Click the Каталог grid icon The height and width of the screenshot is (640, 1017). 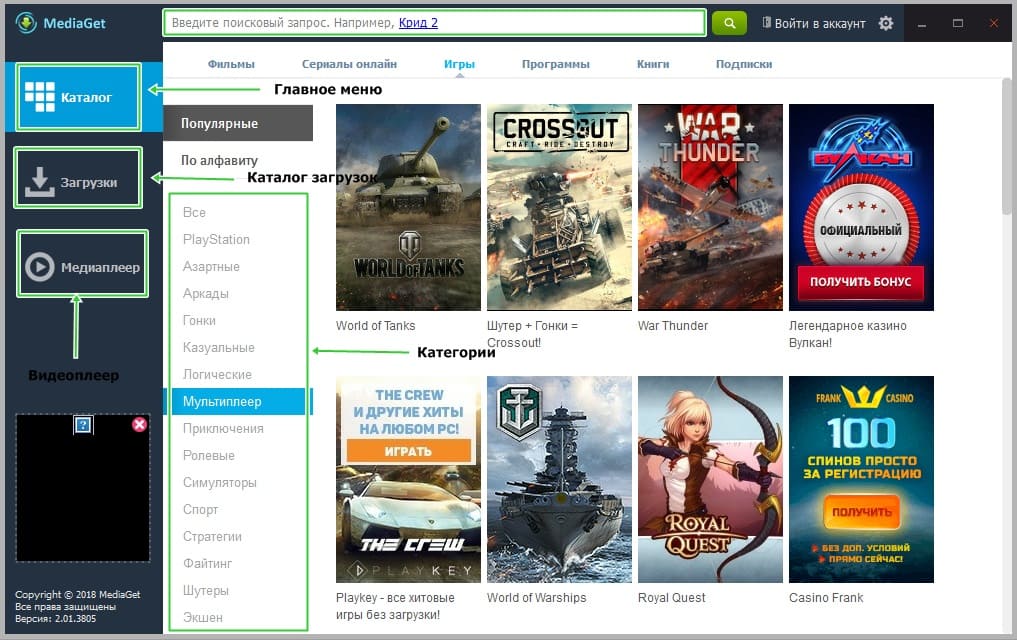(x=40, y=97)
